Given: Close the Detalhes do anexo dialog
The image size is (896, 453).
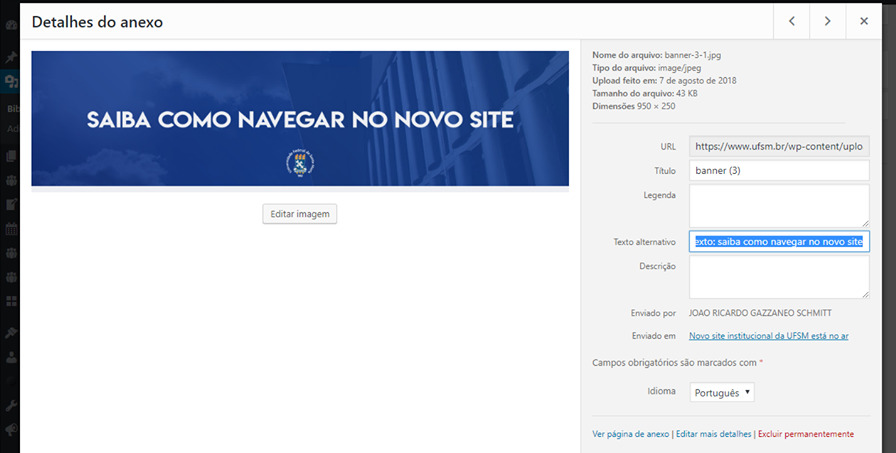Looking at the screenshot, I should 863,21.
